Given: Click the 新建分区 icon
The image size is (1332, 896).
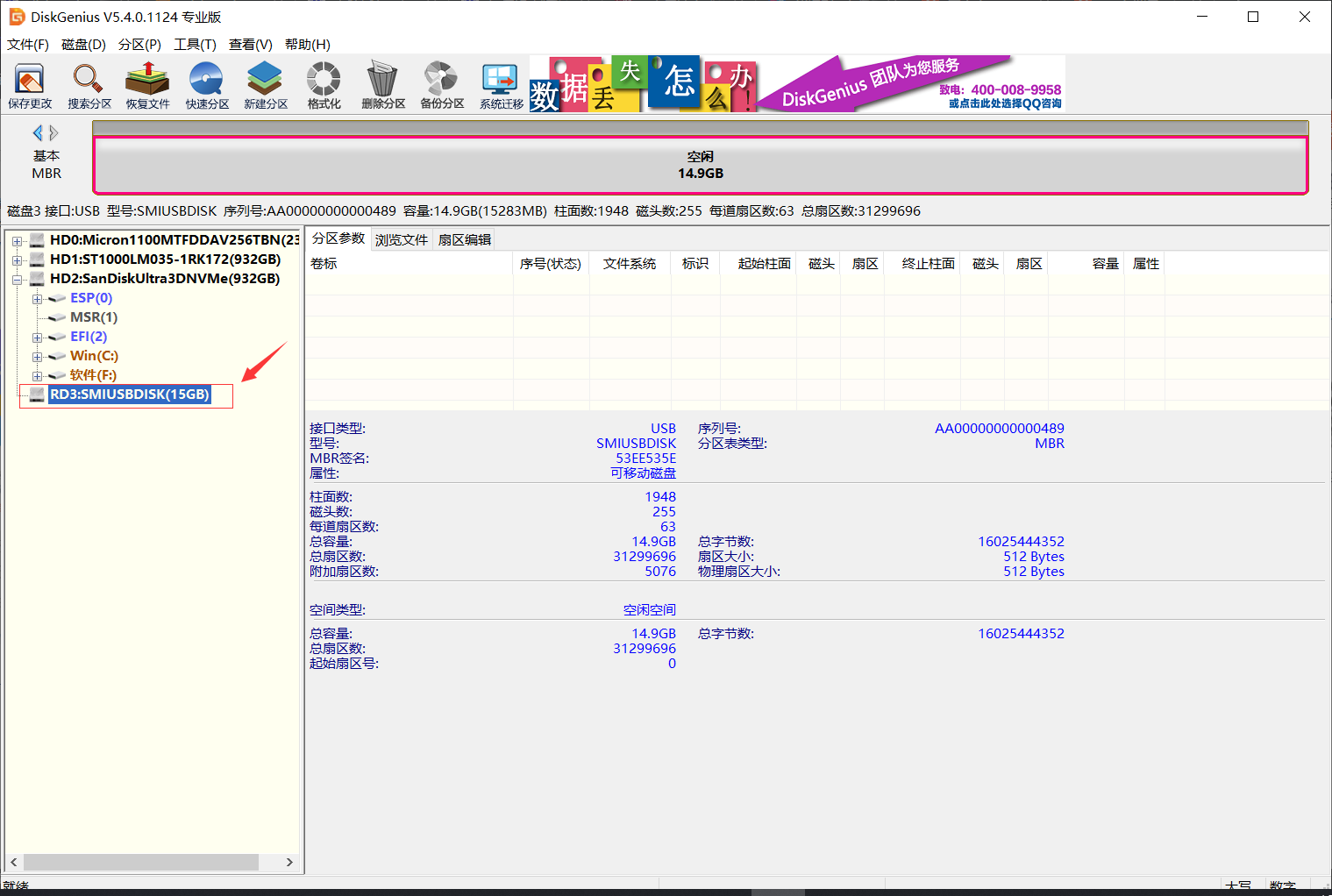Looking at the screenshot, I should point(264,84).
